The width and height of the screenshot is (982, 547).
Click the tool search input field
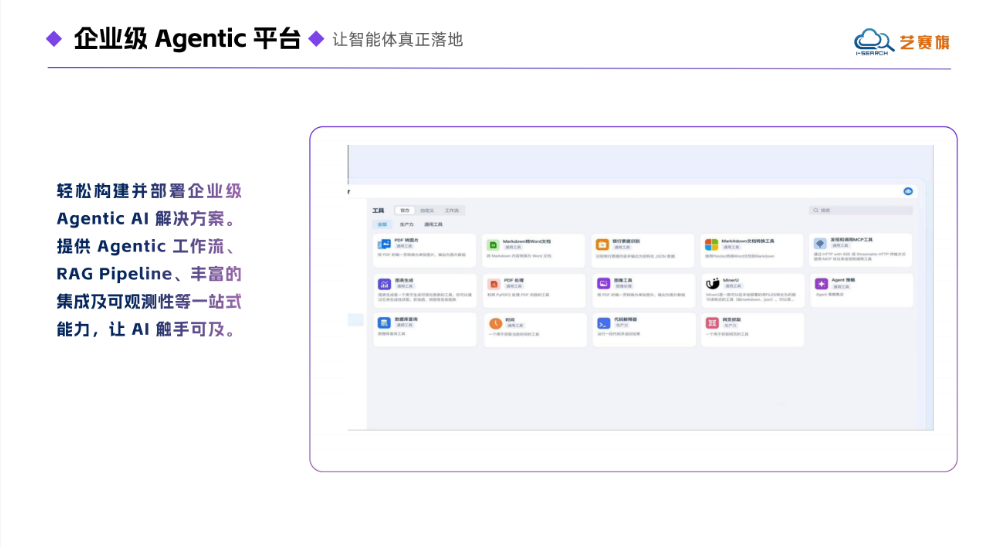point(861,211)
